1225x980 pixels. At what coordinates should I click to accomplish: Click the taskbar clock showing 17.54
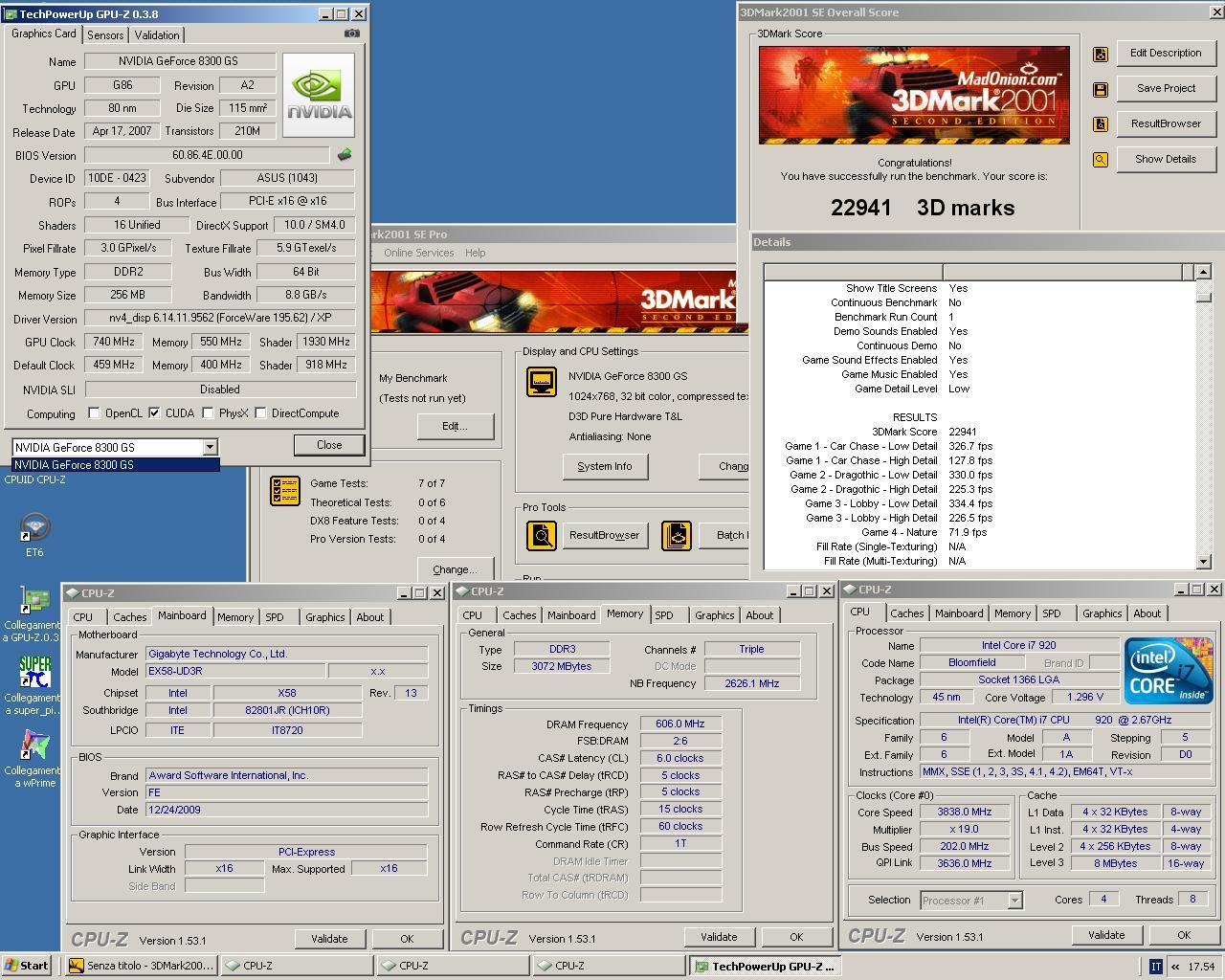[x=1201, y=967]
